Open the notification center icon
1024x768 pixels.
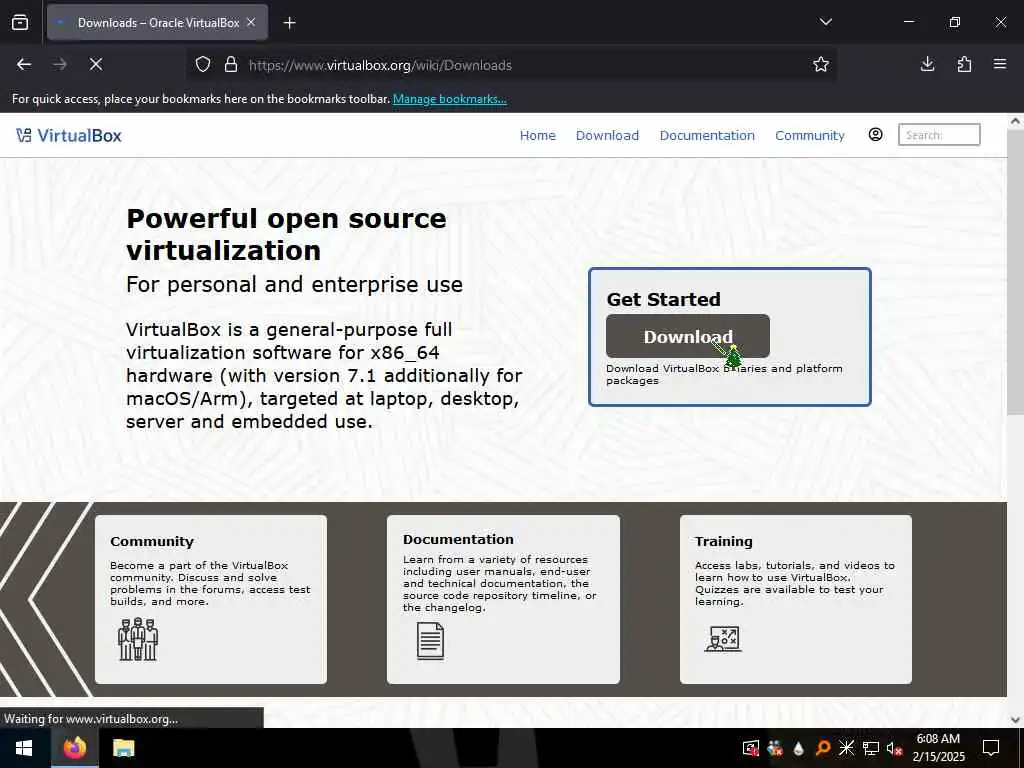pyautogui.click(x=991, y=748)
